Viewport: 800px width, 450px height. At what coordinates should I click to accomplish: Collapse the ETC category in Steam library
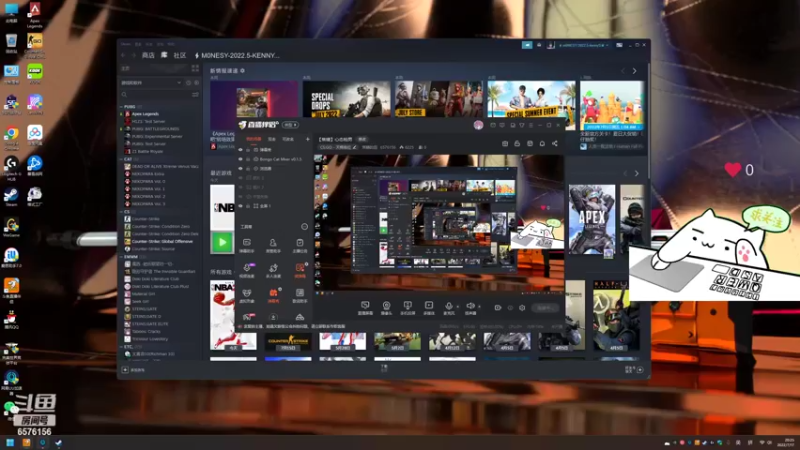(121, 346)
